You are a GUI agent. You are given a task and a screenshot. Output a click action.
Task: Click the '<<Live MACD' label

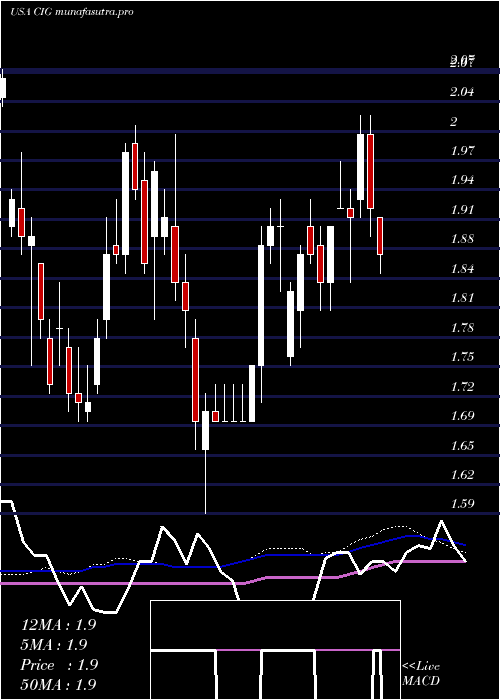click(421, 674)
